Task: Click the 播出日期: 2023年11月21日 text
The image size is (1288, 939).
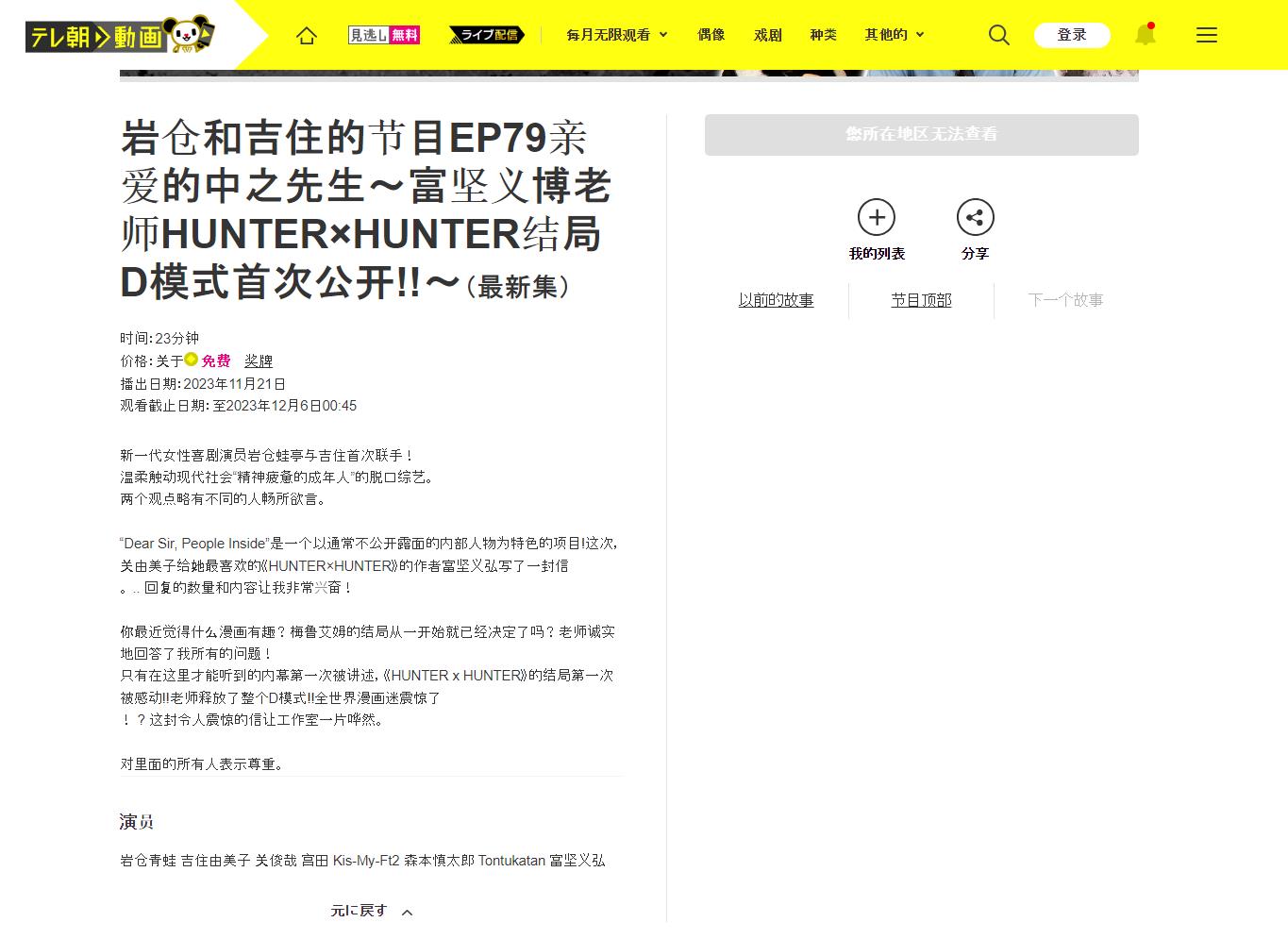Action: point(203,384)
